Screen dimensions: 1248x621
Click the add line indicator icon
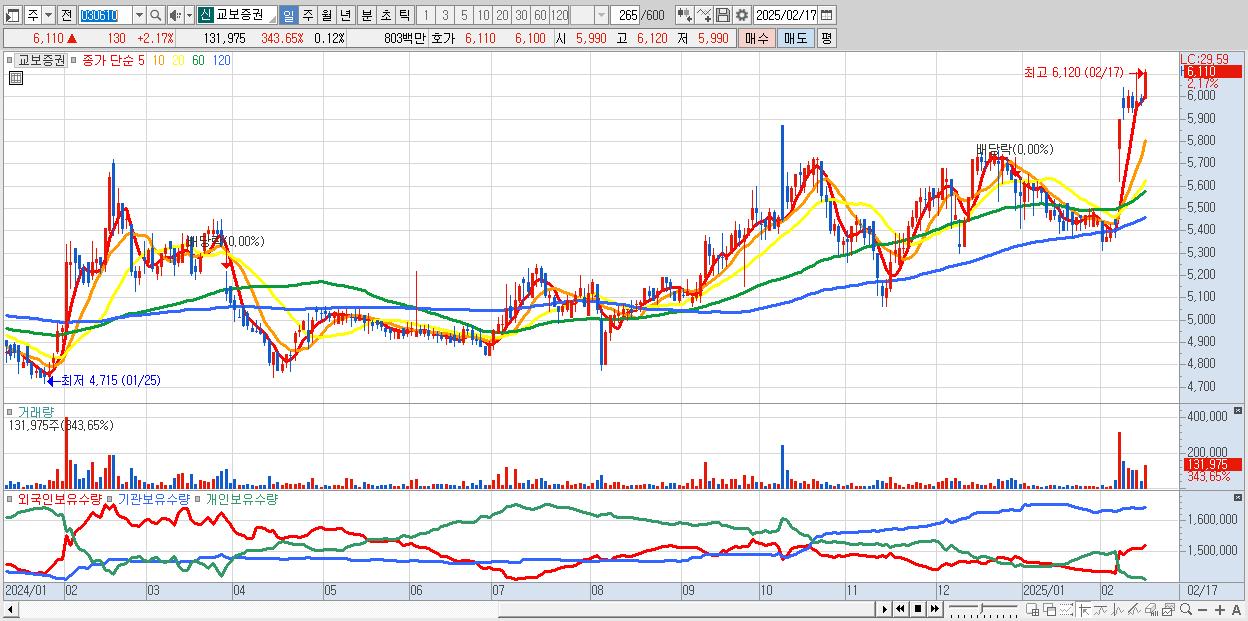704,15
